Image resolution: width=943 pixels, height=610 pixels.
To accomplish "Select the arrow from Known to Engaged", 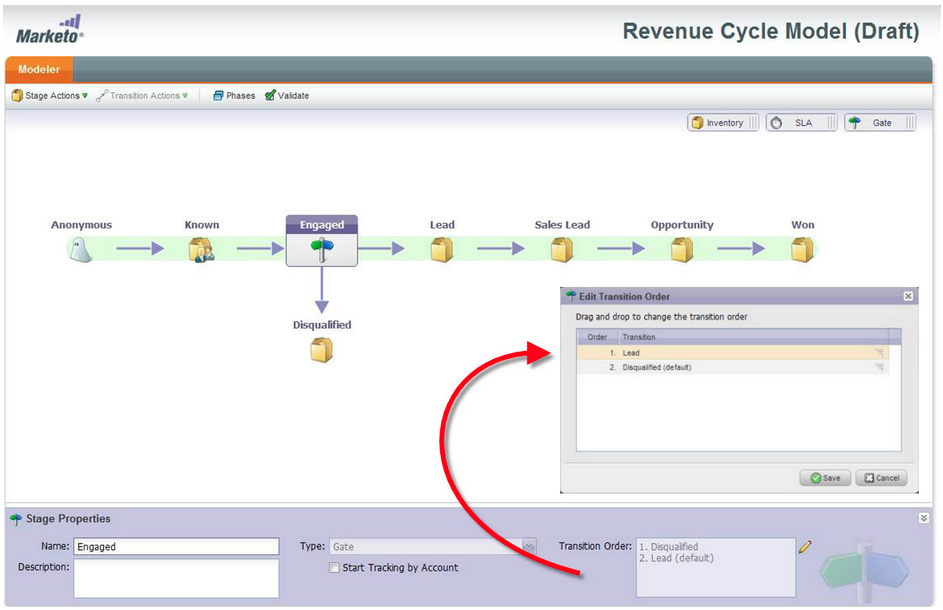I will (x=260, y=248).
